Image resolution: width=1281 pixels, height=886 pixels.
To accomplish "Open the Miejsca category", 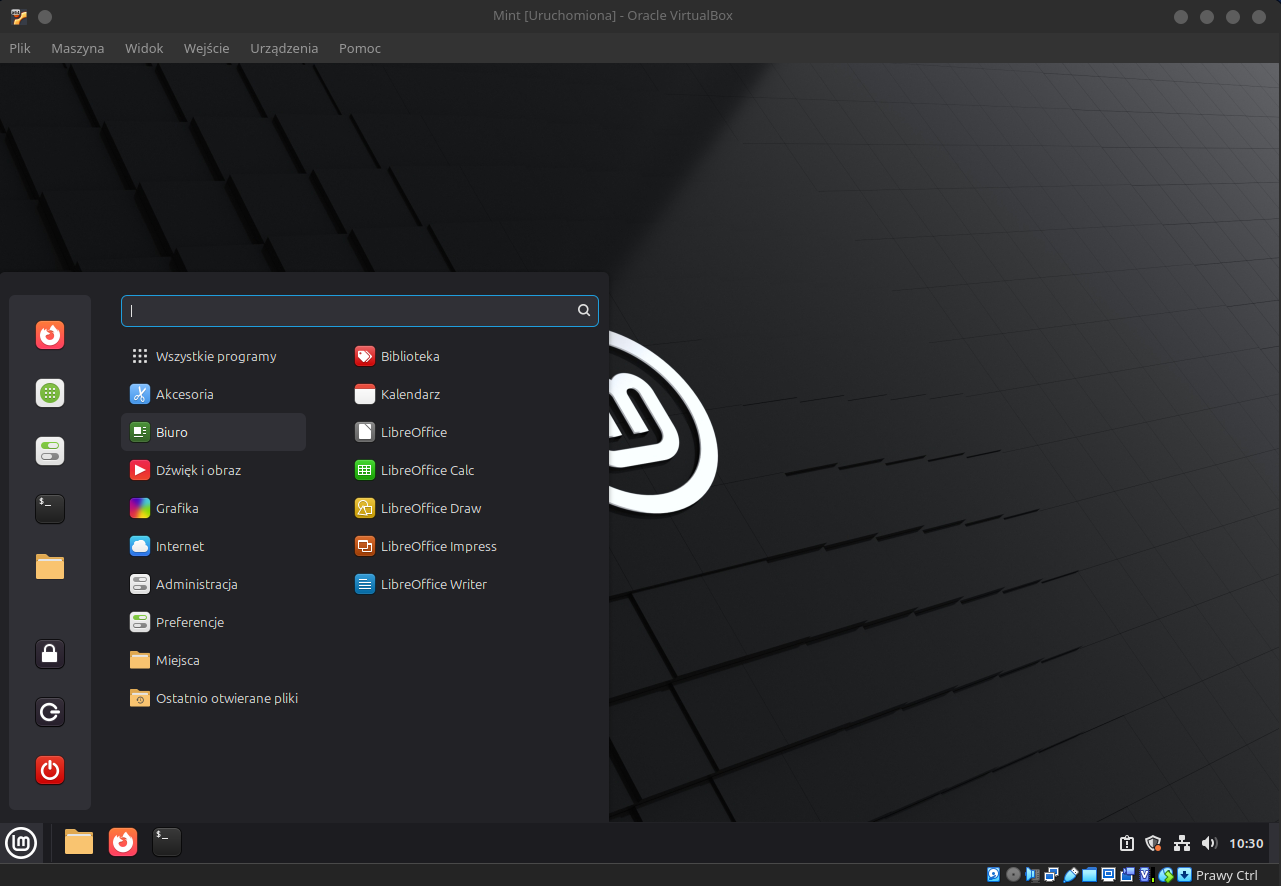I will tap(213, 660).
